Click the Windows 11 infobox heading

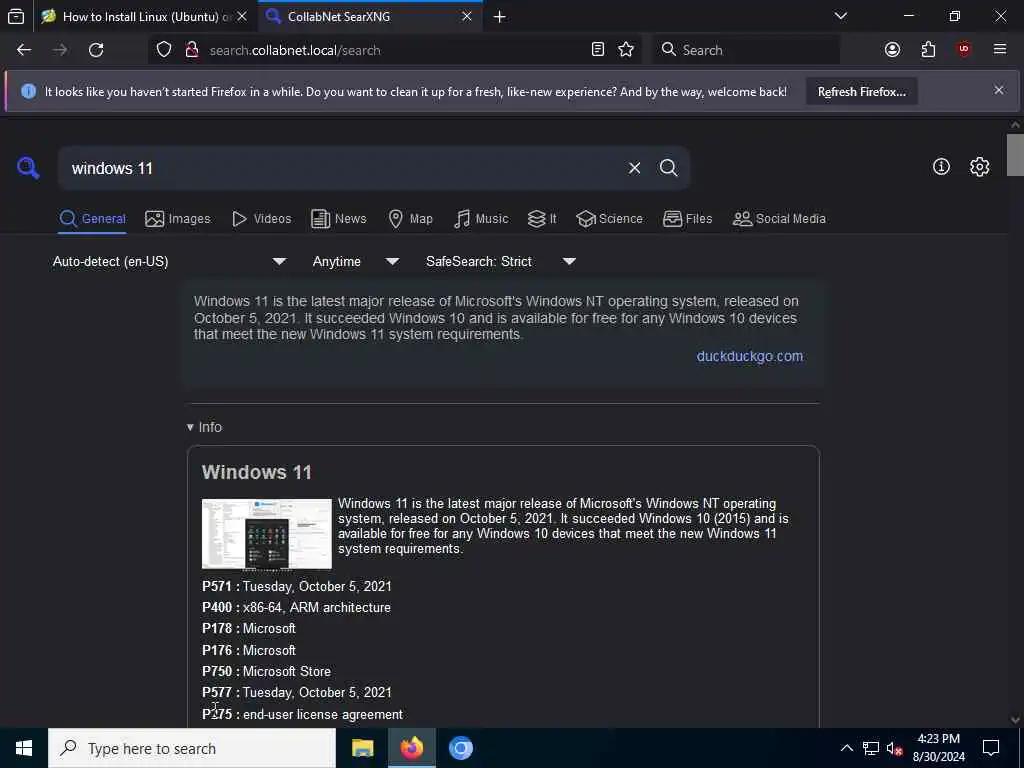(x=257, y=472)
